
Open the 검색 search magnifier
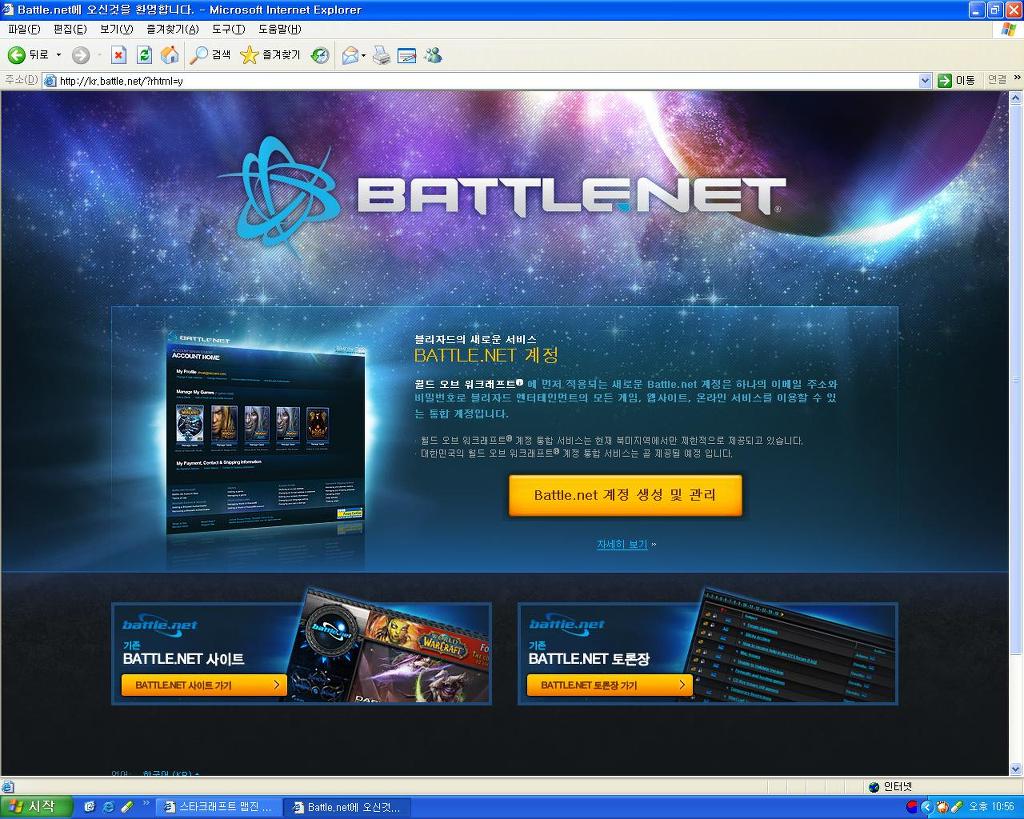pos(210,56)
